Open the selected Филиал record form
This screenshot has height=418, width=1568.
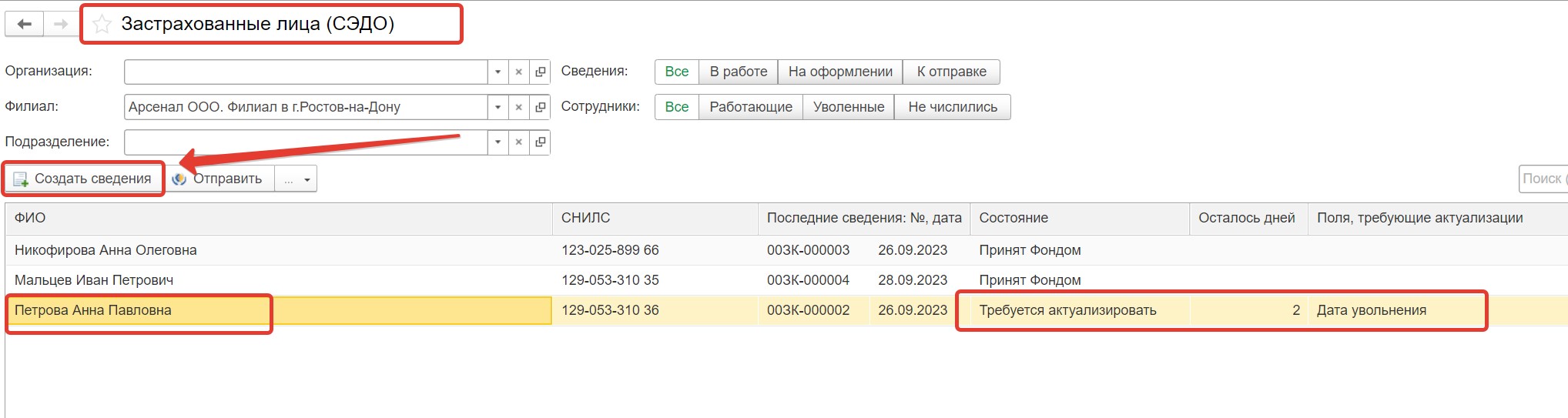541,107
